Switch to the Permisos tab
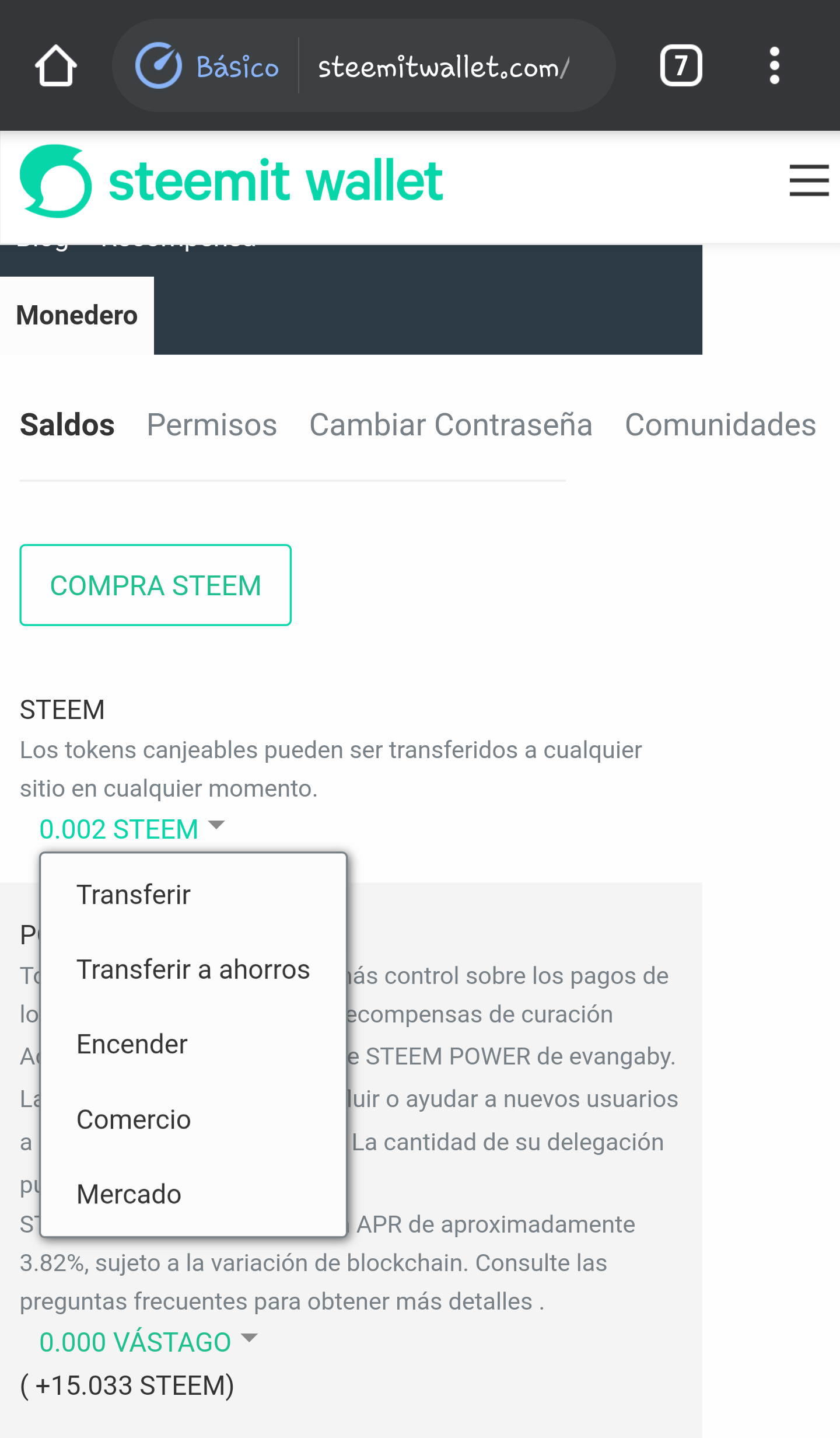Screen dimensions: 840x1438 coord(212,425)
